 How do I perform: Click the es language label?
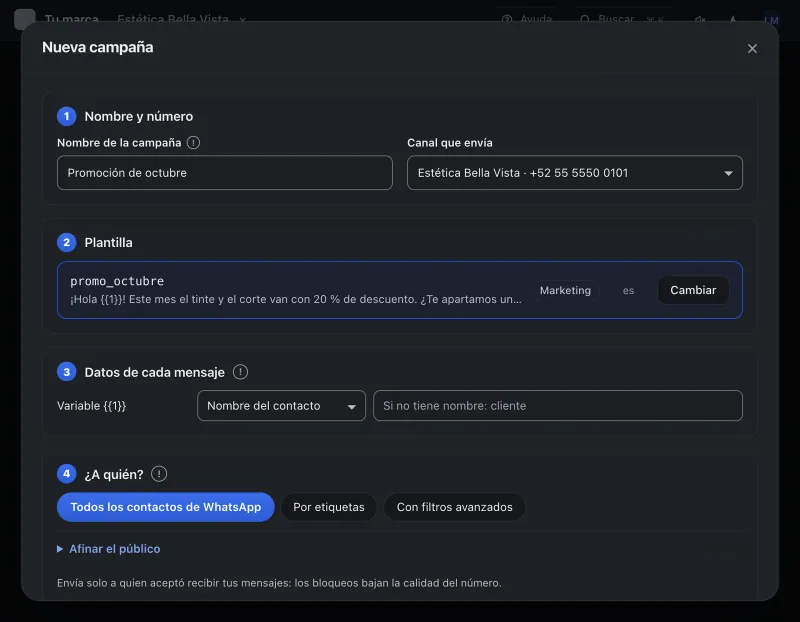point(628,290)
